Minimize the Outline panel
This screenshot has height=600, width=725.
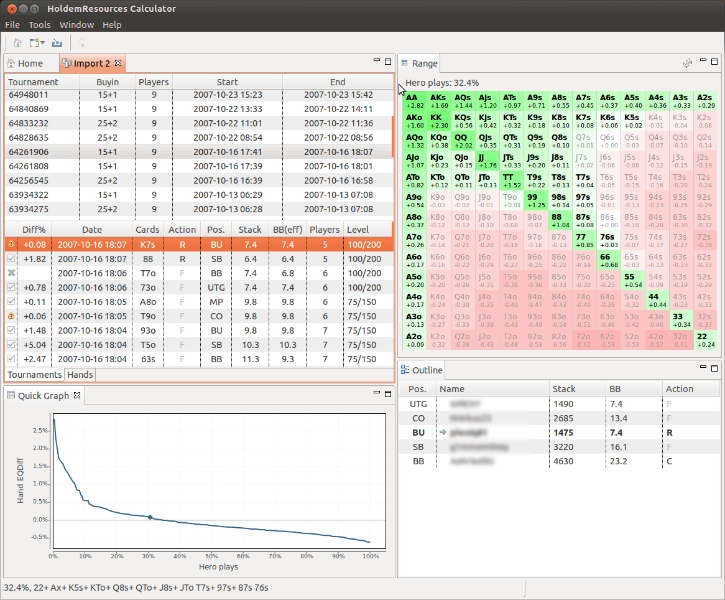(x=703, y=367)
